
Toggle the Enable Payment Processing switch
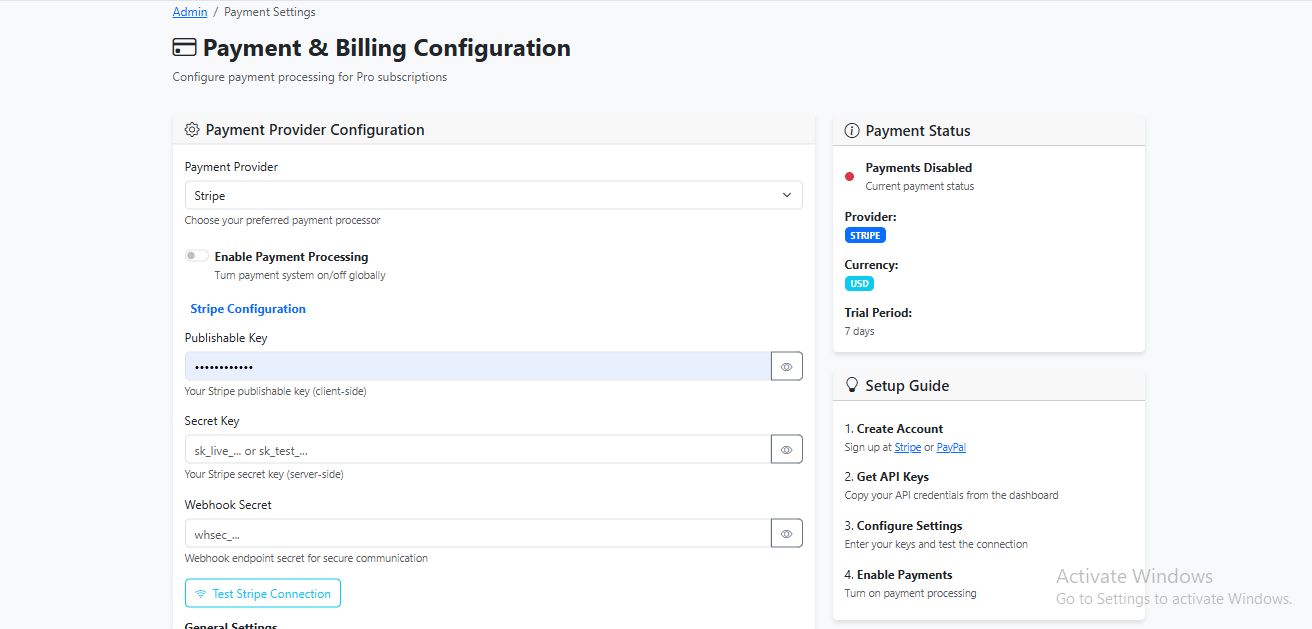[x=197, y=256]
